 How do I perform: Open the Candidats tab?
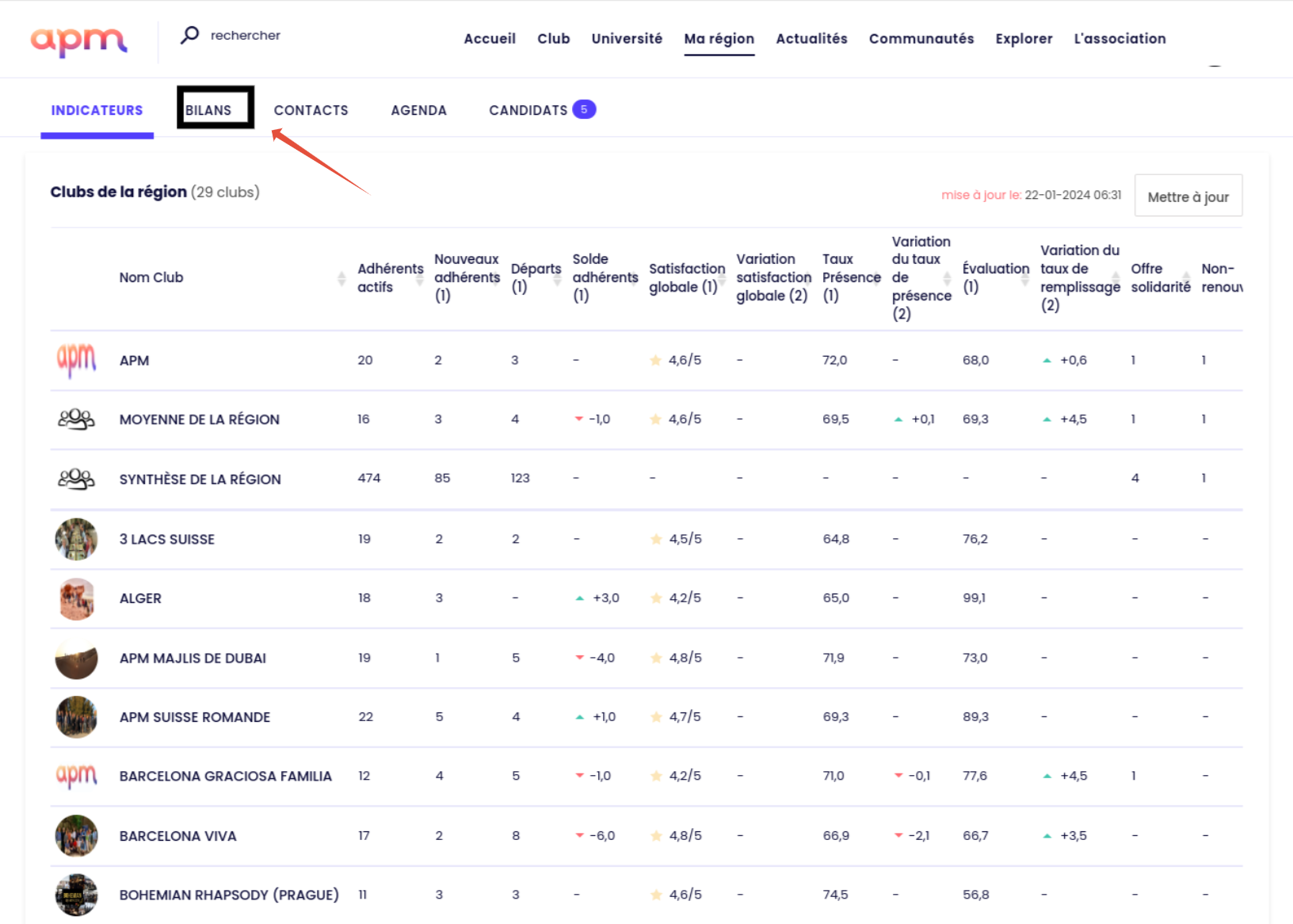click(528, 110)
